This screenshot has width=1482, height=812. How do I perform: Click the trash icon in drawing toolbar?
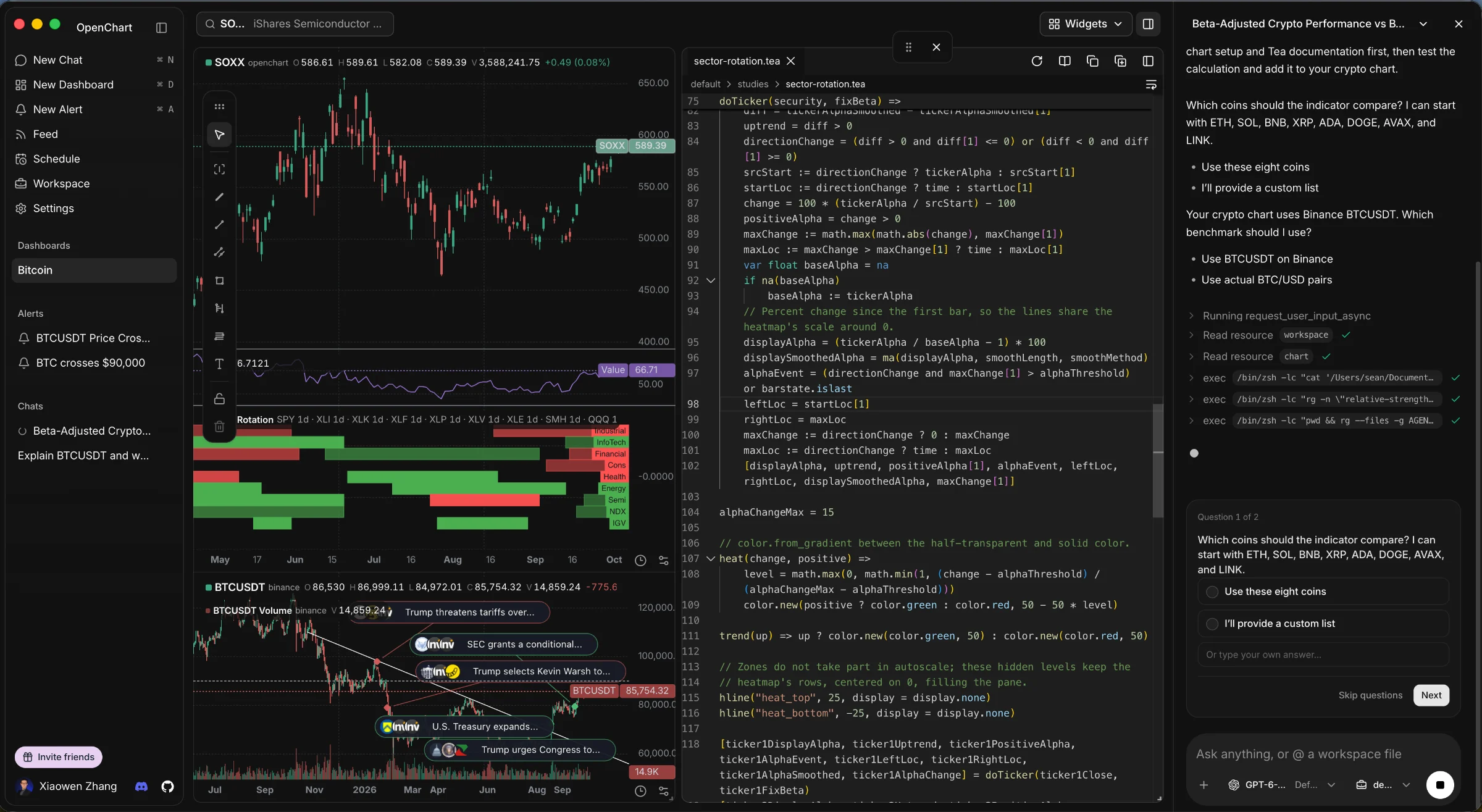tap(219, 426)
